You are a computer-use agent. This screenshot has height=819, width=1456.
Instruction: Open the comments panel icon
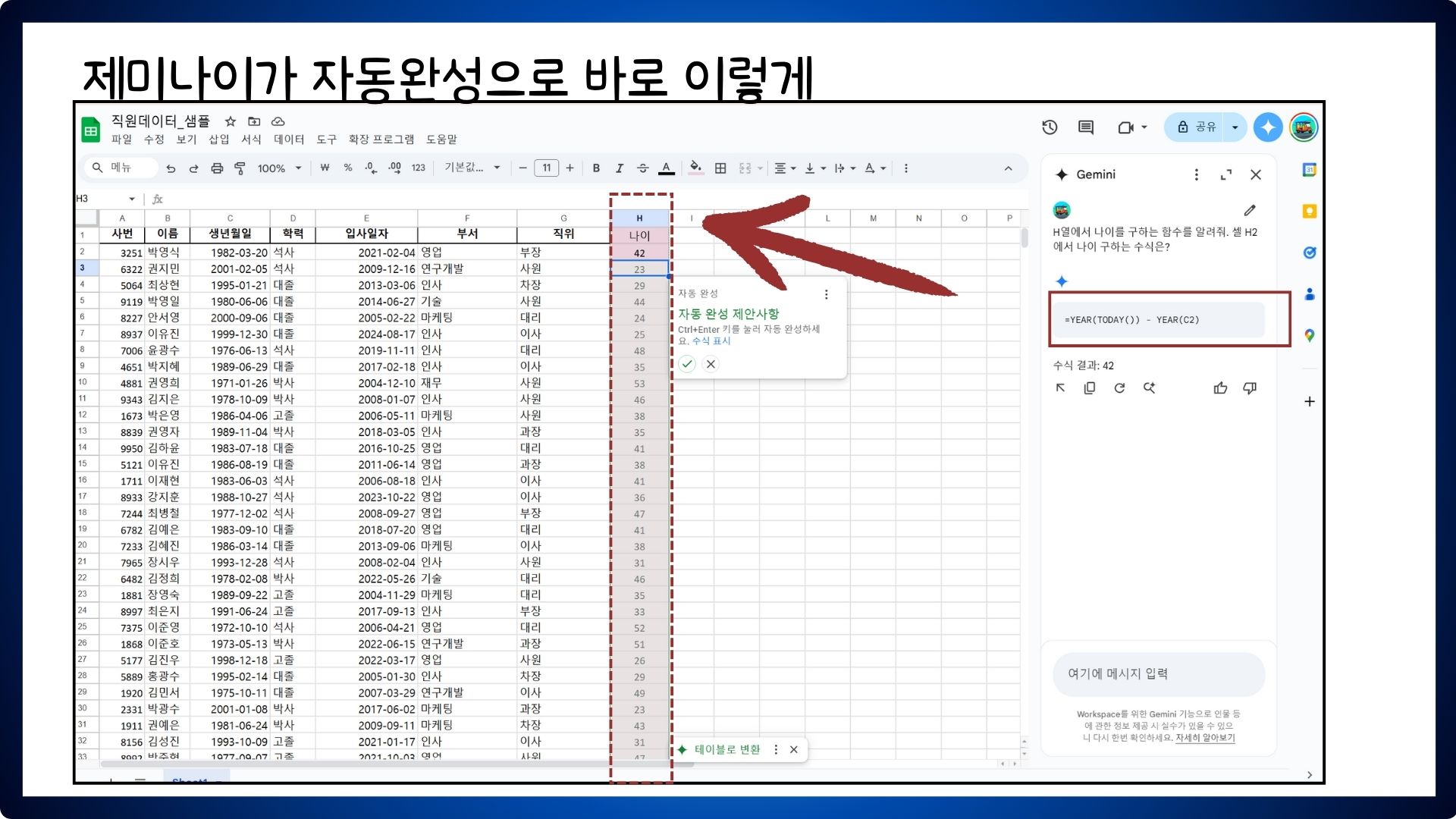pyautogui.click(x=1086, y=127)
